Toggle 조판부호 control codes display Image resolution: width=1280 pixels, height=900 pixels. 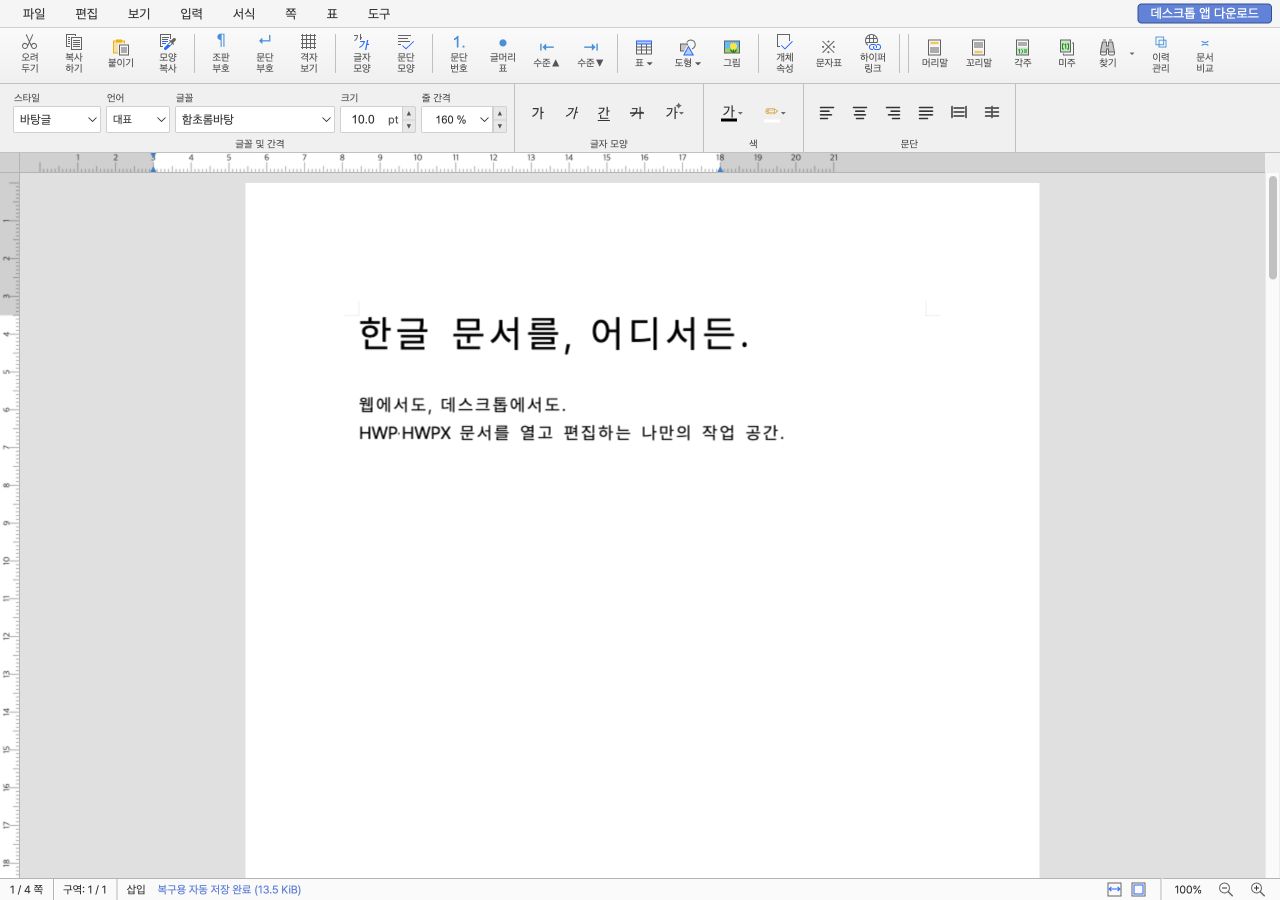pyautogui.click(x=221, y=53)
